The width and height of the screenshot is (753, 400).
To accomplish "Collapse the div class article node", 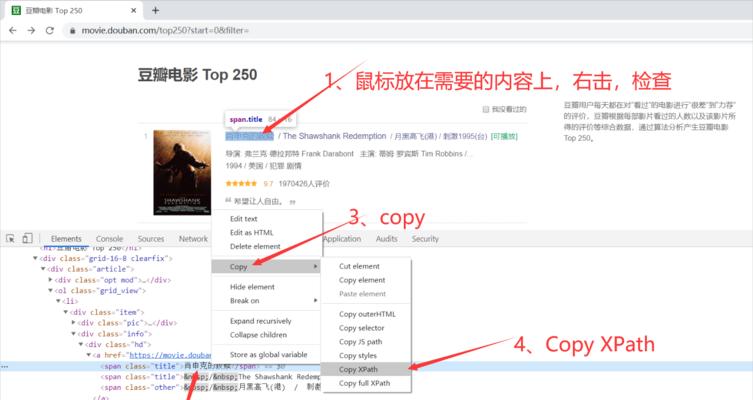I will click(43, 269).
